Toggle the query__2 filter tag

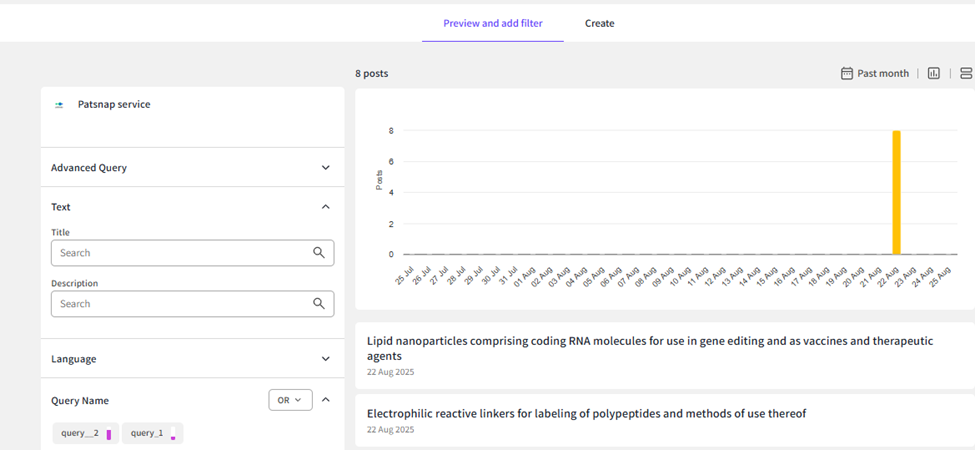coord(85,433)
